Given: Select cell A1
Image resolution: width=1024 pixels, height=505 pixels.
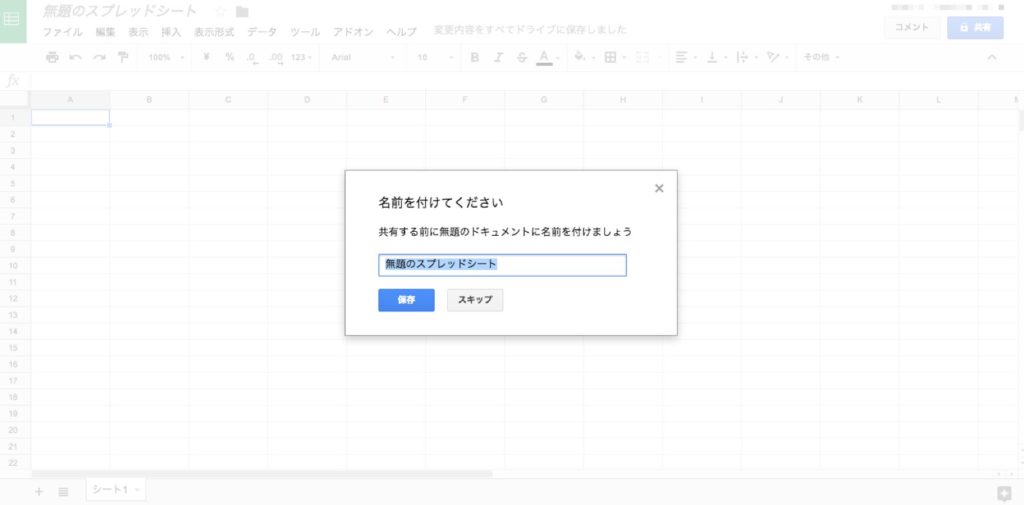Looking at the screenshot, I should coord(70,118).
